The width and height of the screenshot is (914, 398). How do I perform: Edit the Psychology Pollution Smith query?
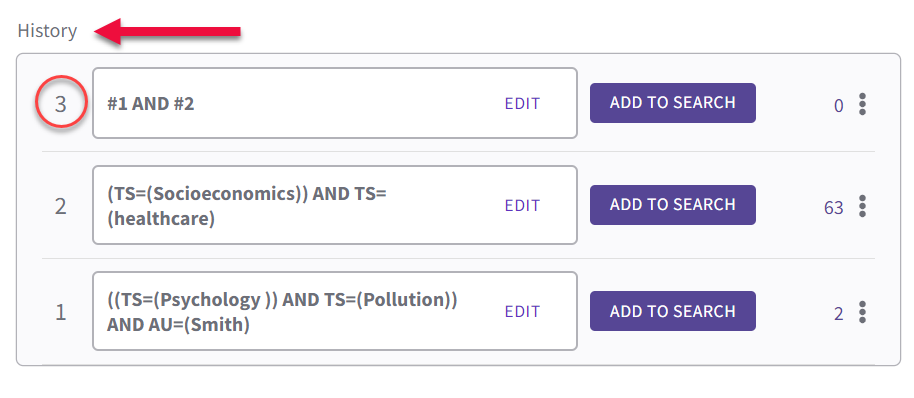(522, 312)
